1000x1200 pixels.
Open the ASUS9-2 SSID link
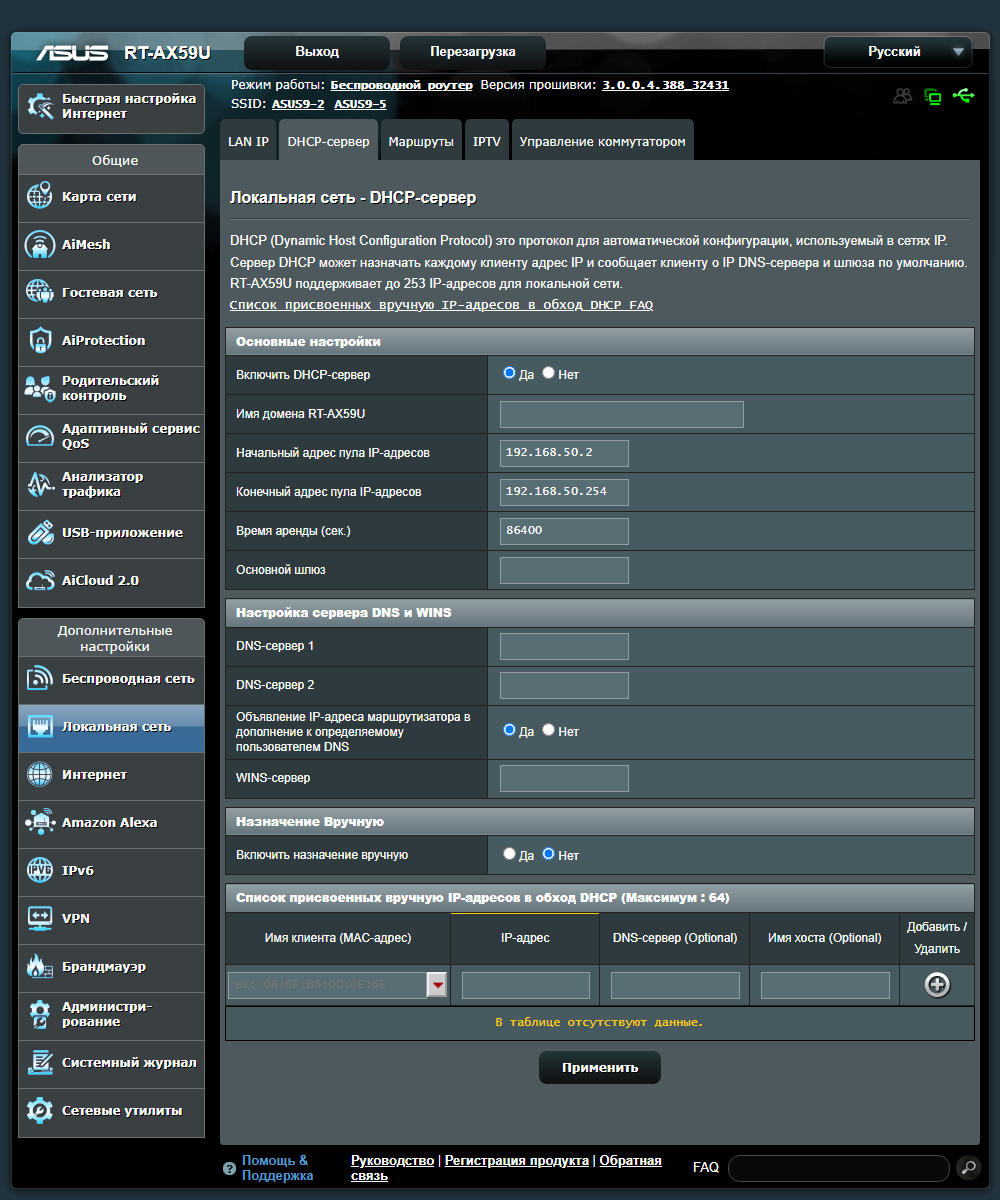click(298, 104)
